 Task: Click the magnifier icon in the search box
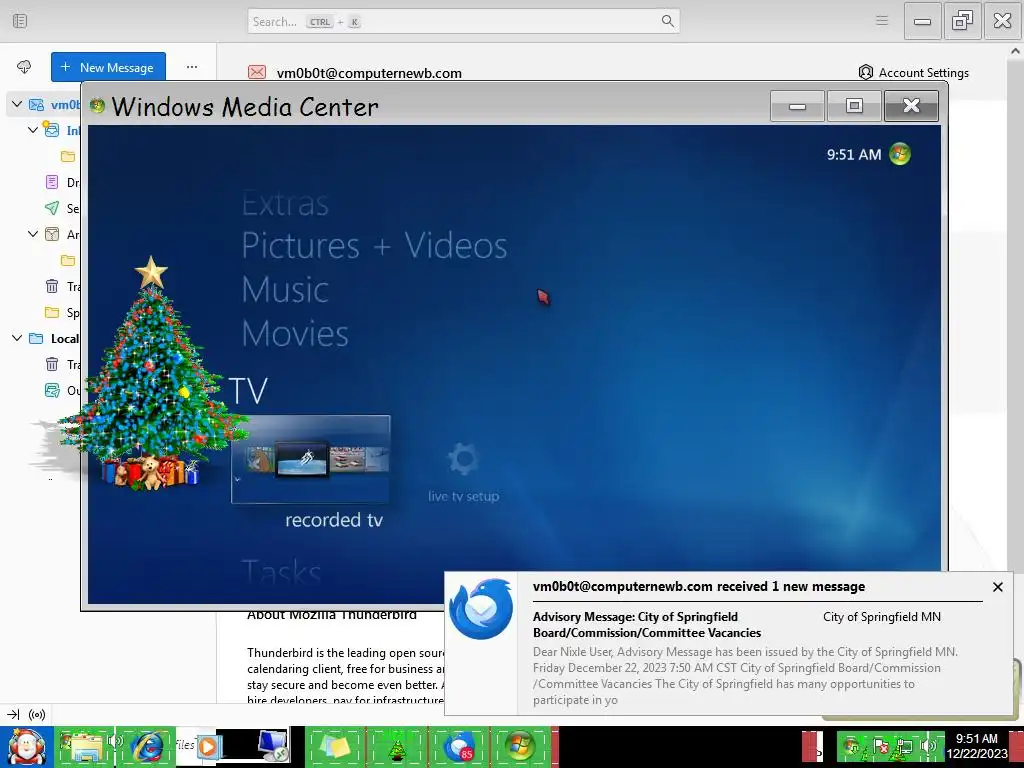tap(667, 21)
